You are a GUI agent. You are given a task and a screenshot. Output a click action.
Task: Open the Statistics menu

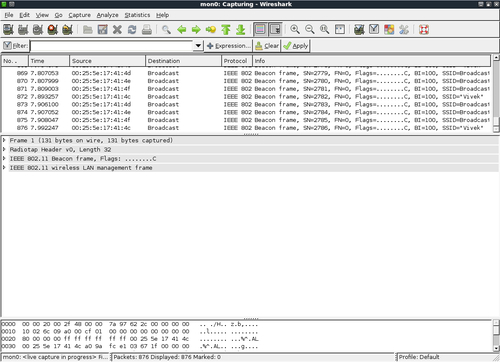point(137,15)
